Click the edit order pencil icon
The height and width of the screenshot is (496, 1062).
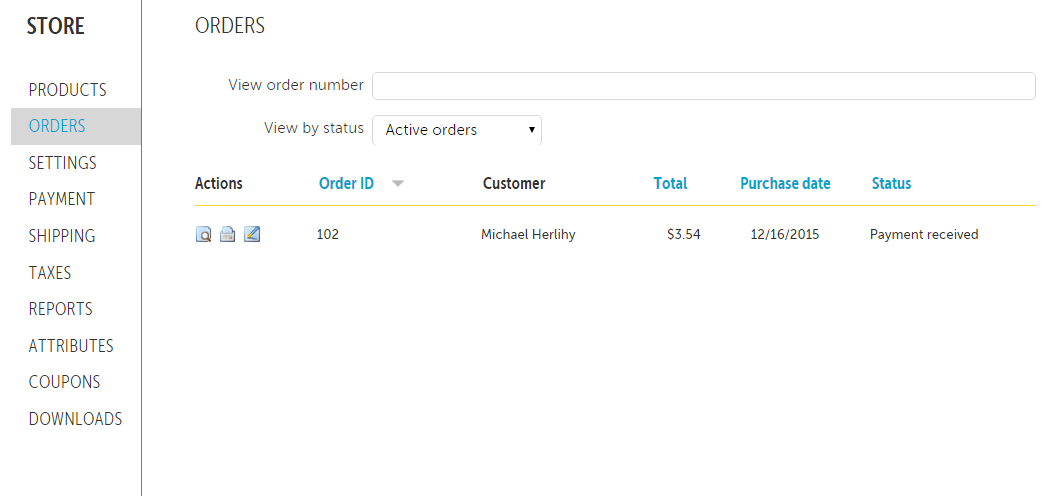coord(252,235)
